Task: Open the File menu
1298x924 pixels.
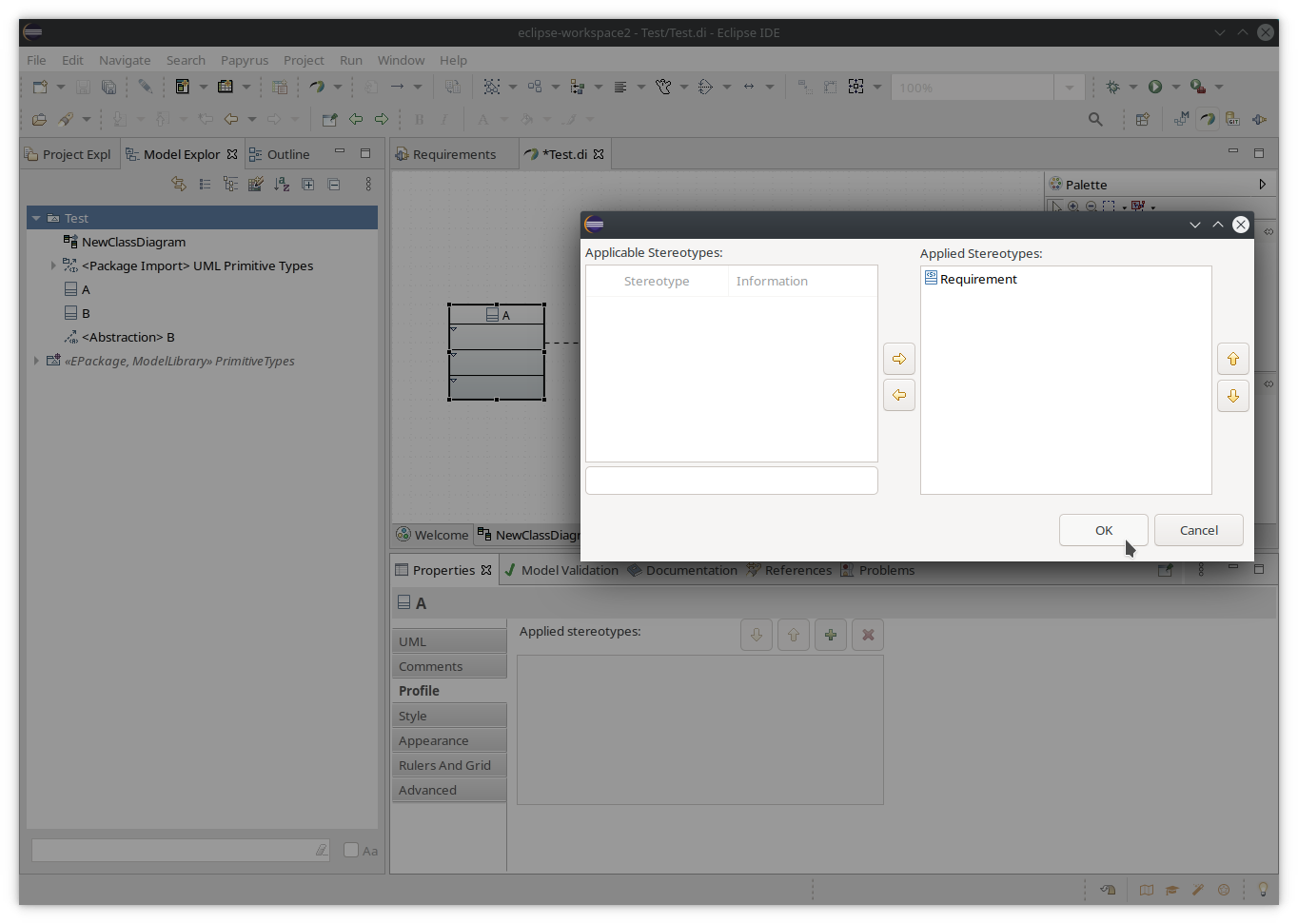Action: click(36, 60)
